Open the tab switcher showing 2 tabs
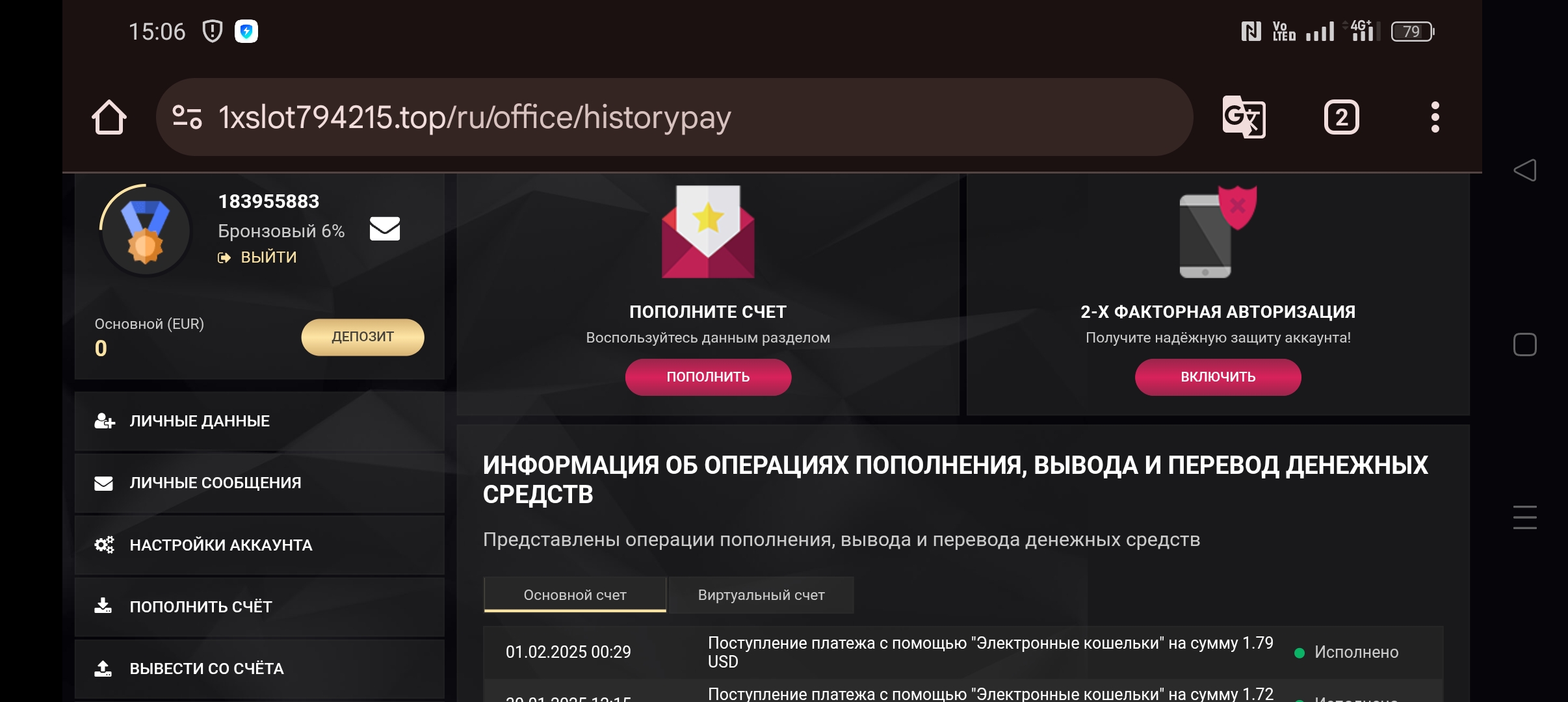1568x702 pixels. (1341, 118)
